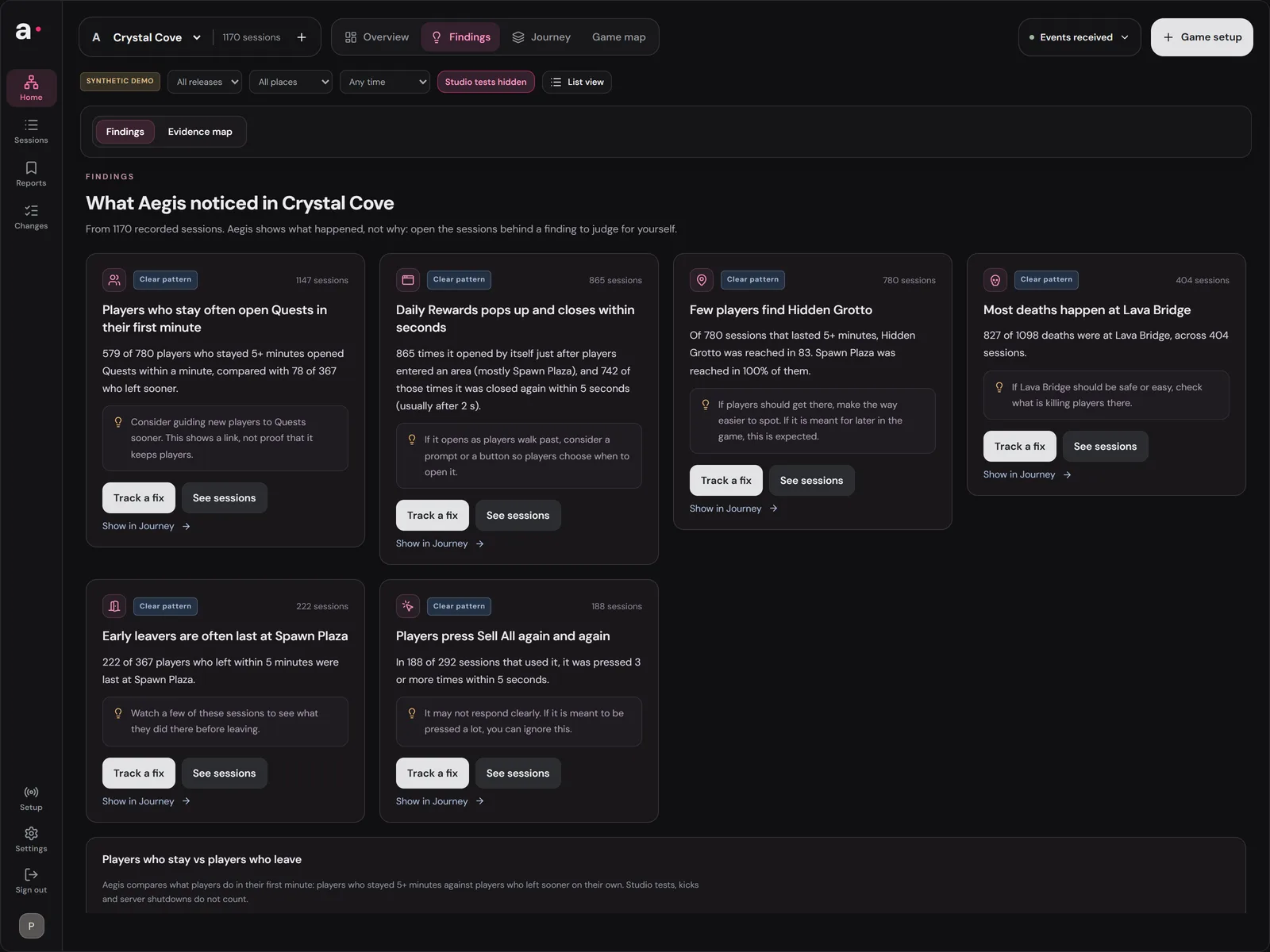See sessions for Hidden Grotto finding

coord(811,481)
